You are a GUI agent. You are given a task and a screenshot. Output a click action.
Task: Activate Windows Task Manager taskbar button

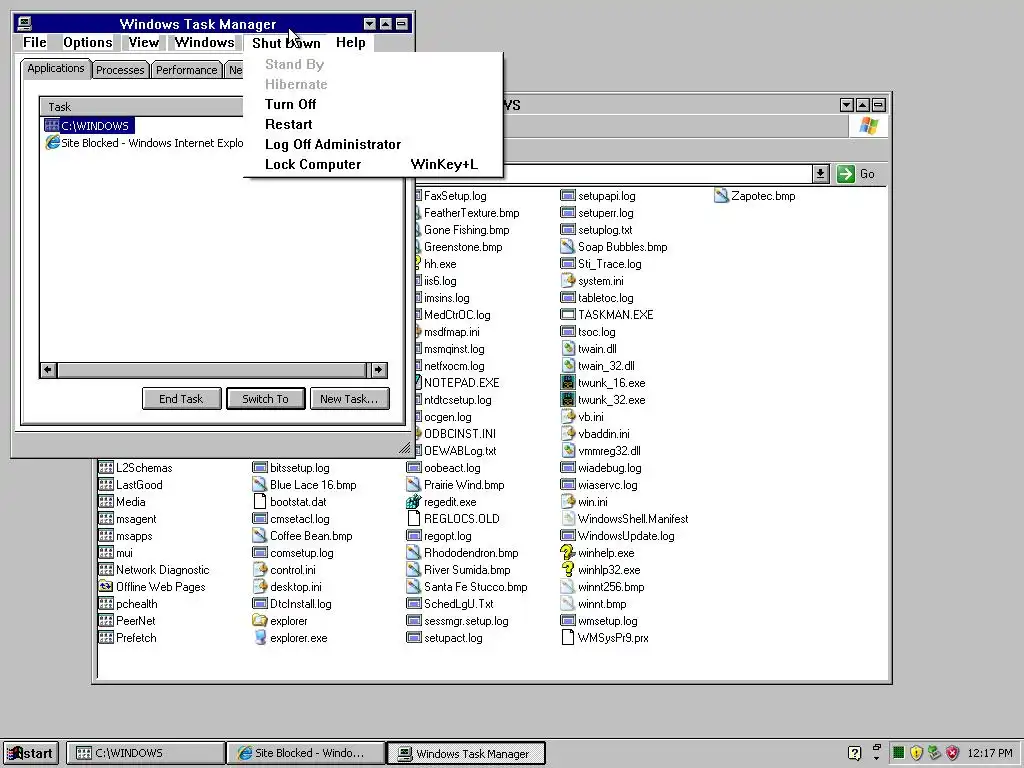[x=466, y=754]
